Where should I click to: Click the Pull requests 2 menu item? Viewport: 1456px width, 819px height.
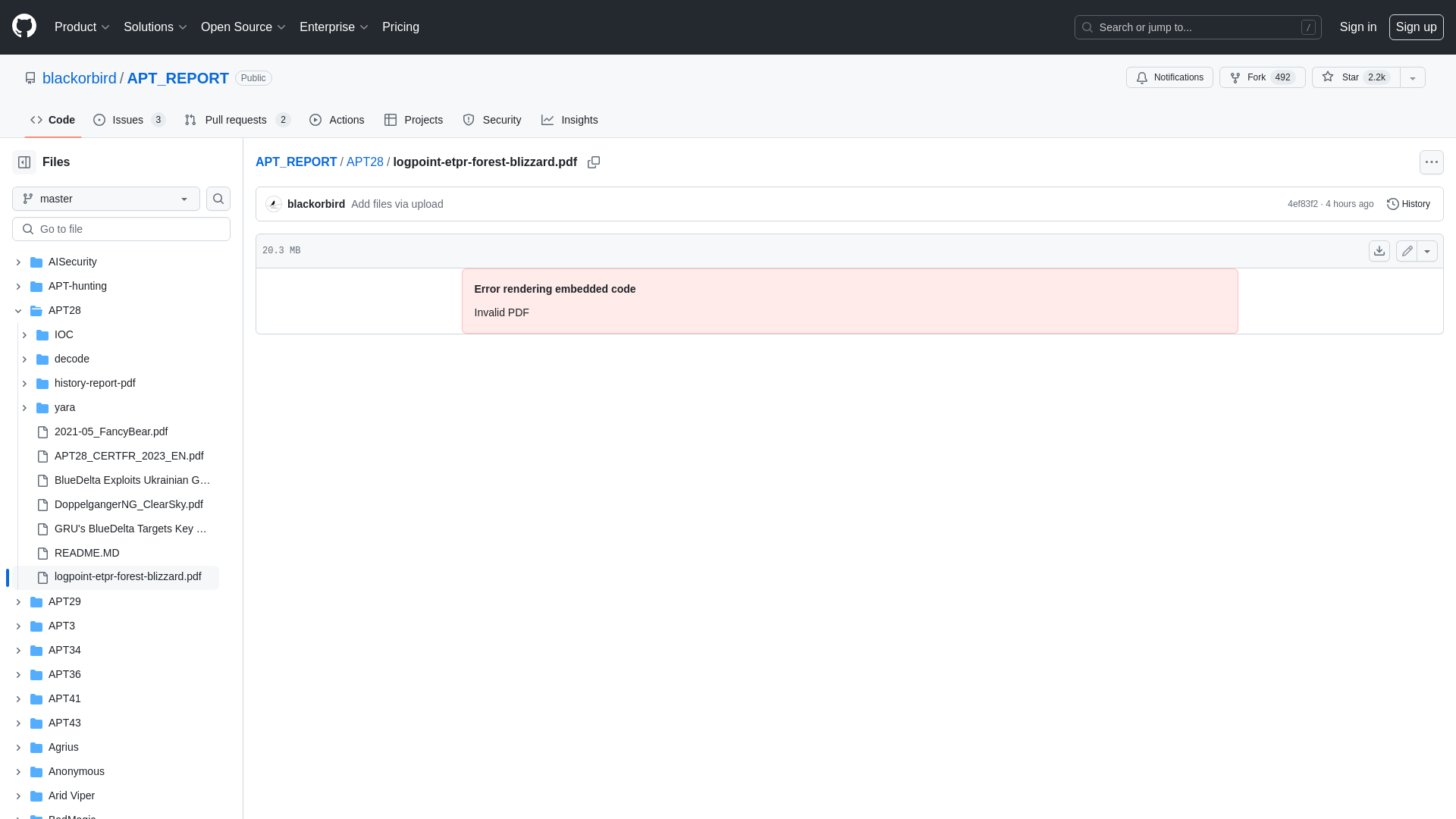[236, 119]
